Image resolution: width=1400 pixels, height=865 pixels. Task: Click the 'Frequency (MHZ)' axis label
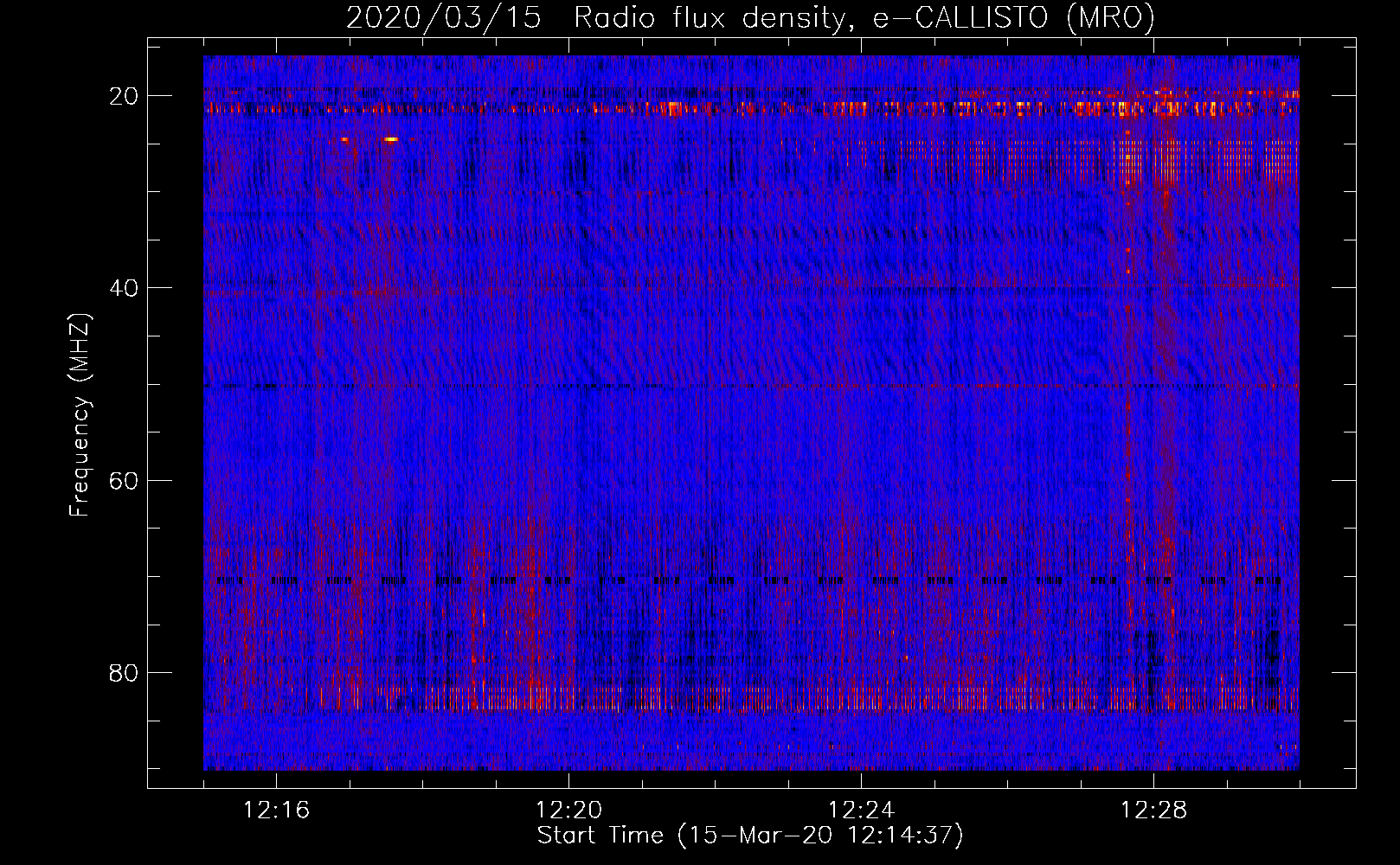pos(80,415)
